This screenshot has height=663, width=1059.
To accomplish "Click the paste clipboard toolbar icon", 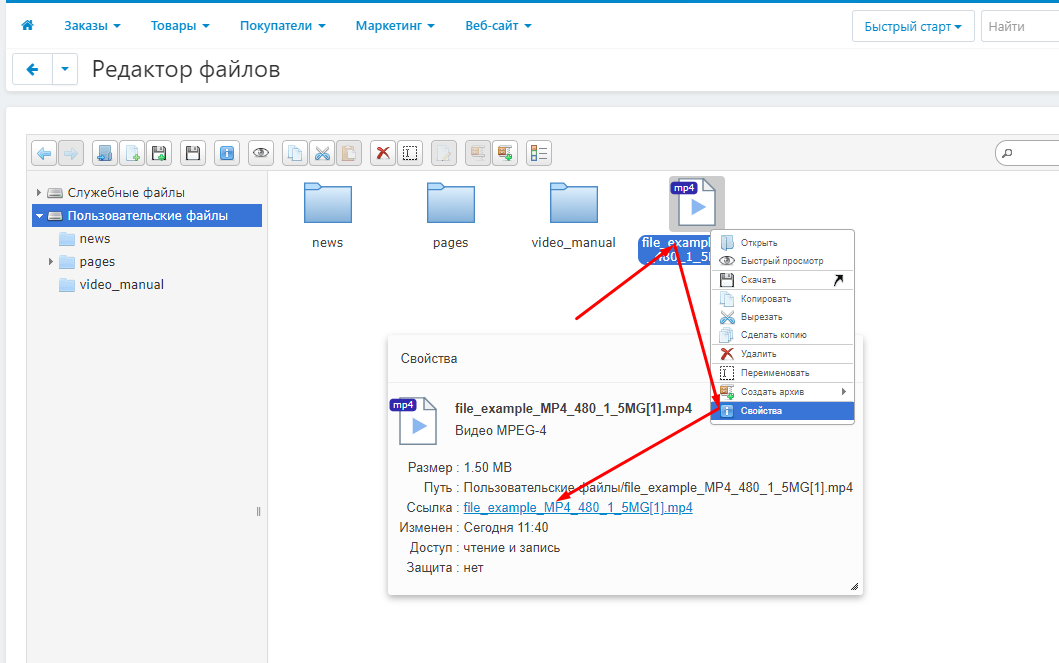I will [x=349, y=153].
